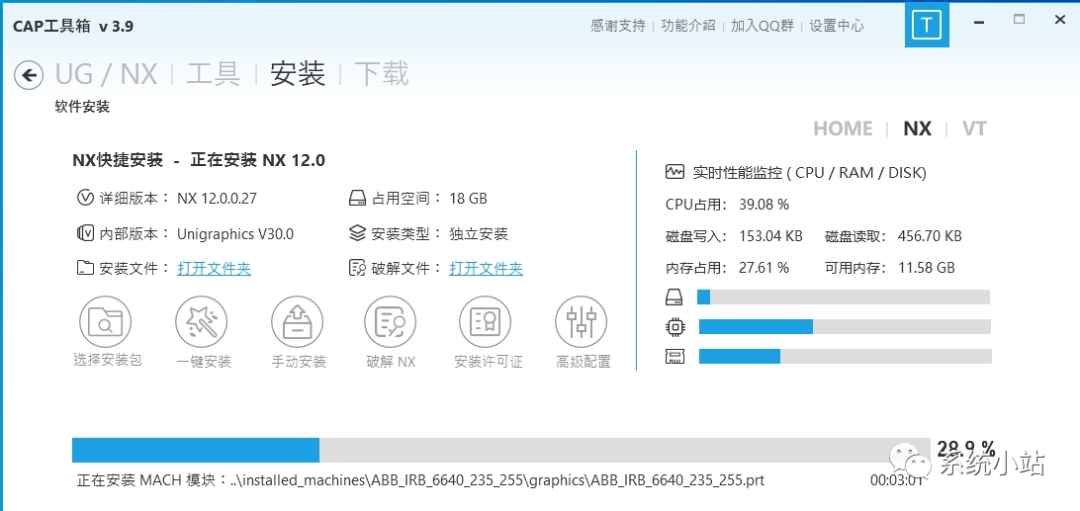Click the CPU chip bar icon

point(675,326)
